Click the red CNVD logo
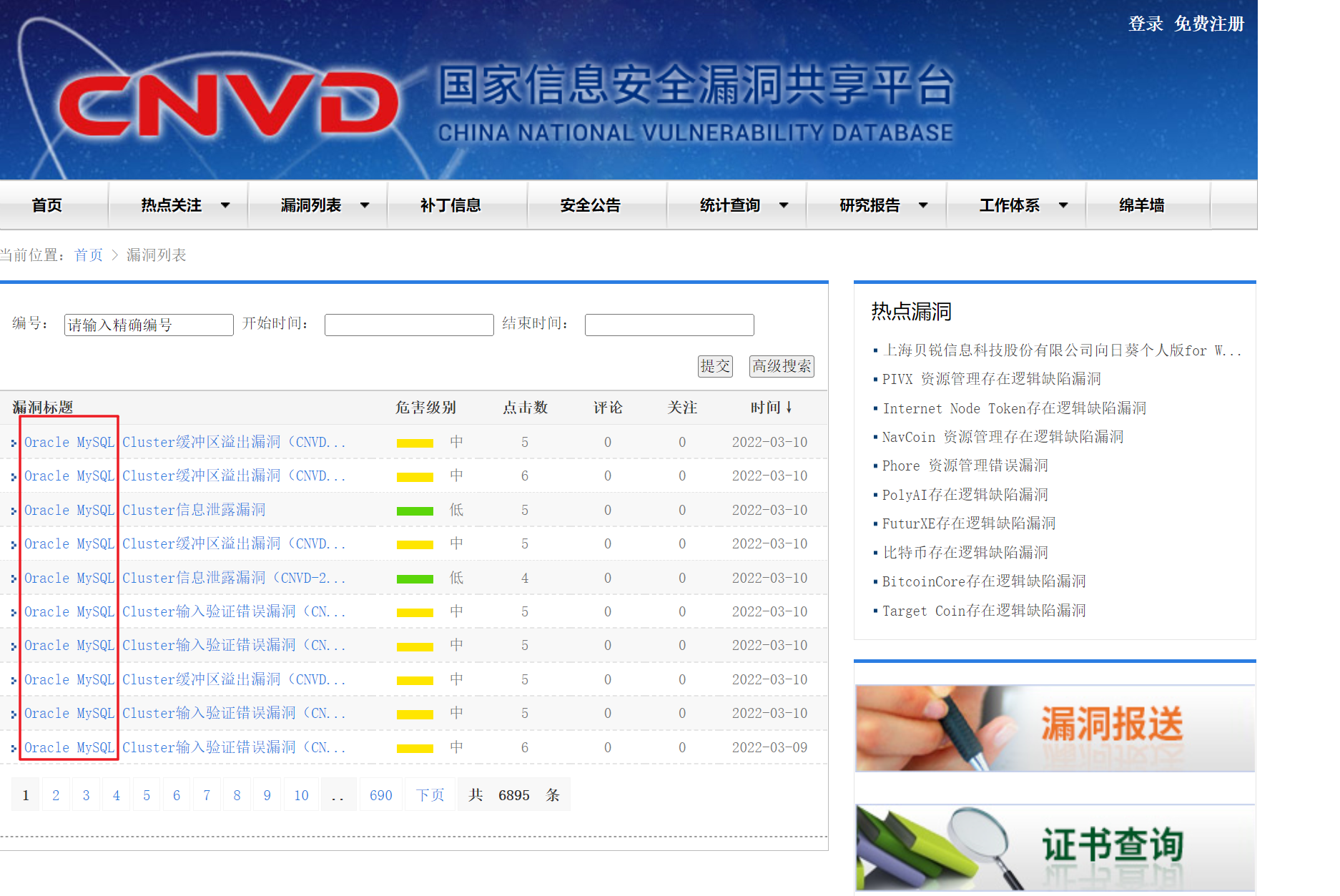 coord(229,104)
